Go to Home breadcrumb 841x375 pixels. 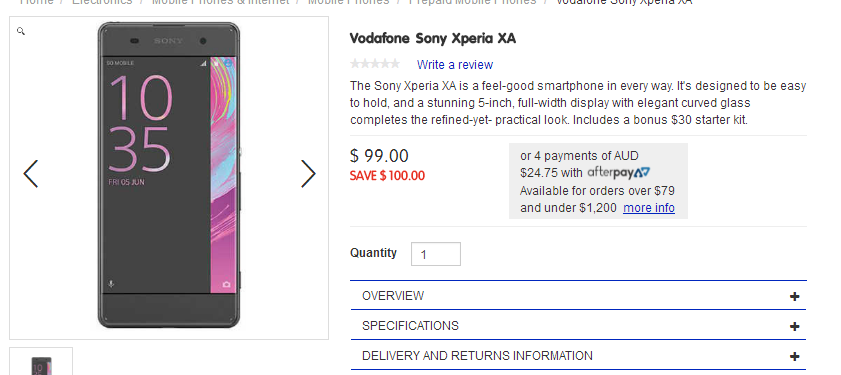click(36, 2)
